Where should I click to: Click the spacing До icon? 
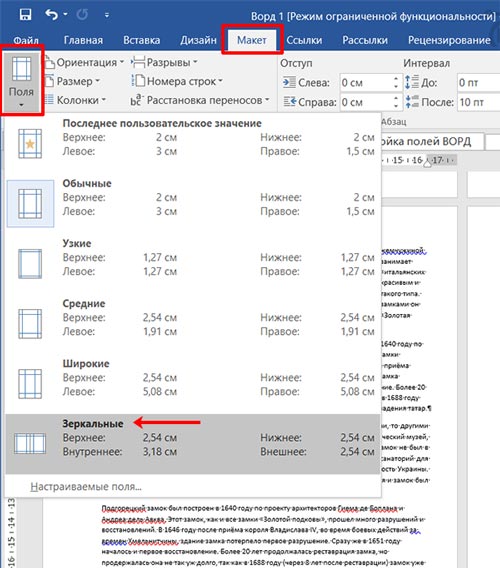point(412,83)
